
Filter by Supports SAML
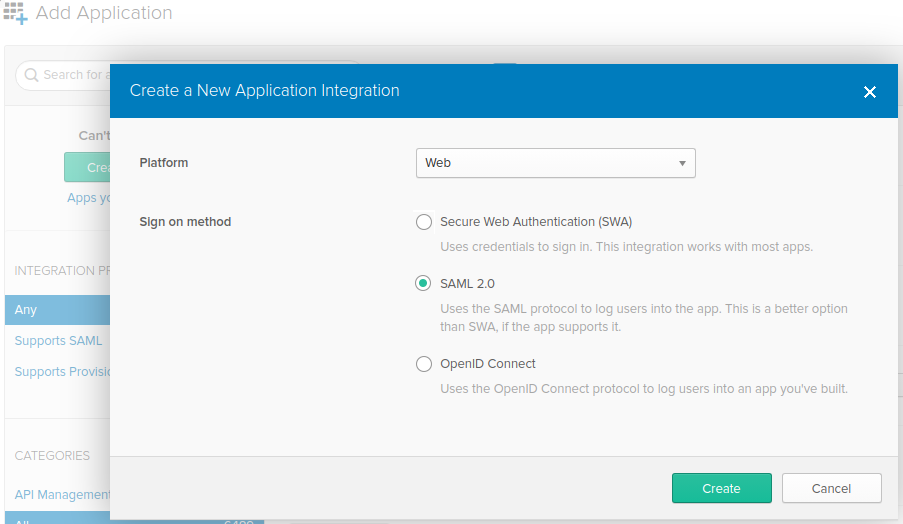tap(58, 340)
